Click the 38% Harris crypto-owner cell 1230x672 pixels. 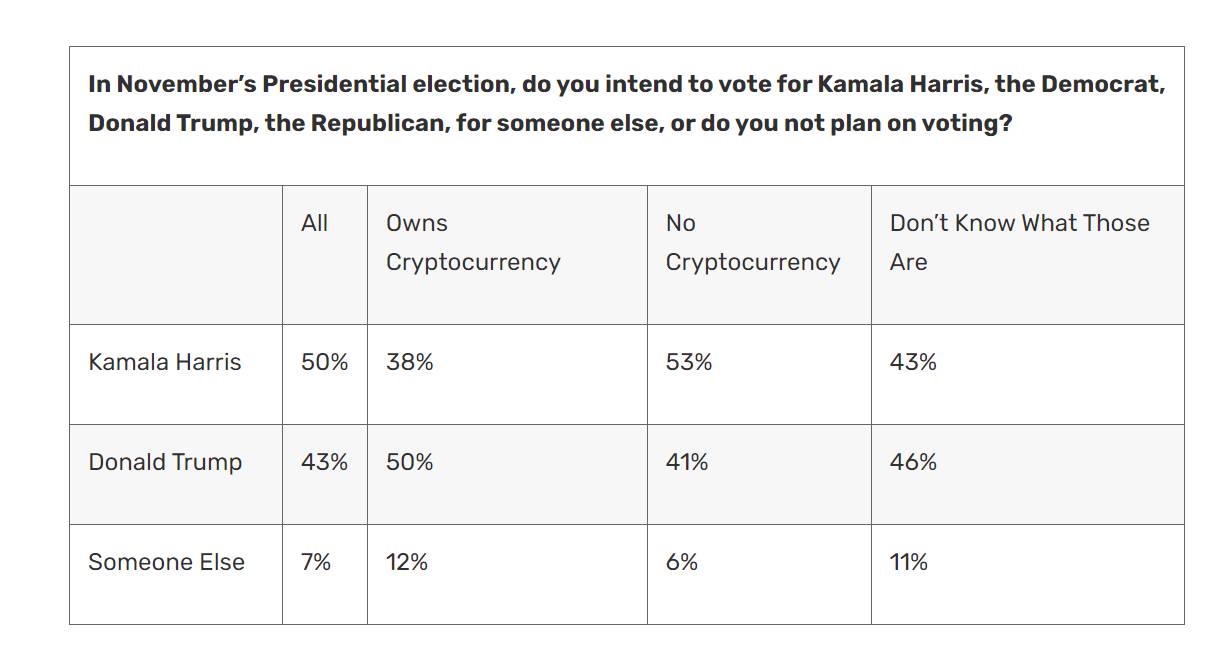(x=410, y=362)
